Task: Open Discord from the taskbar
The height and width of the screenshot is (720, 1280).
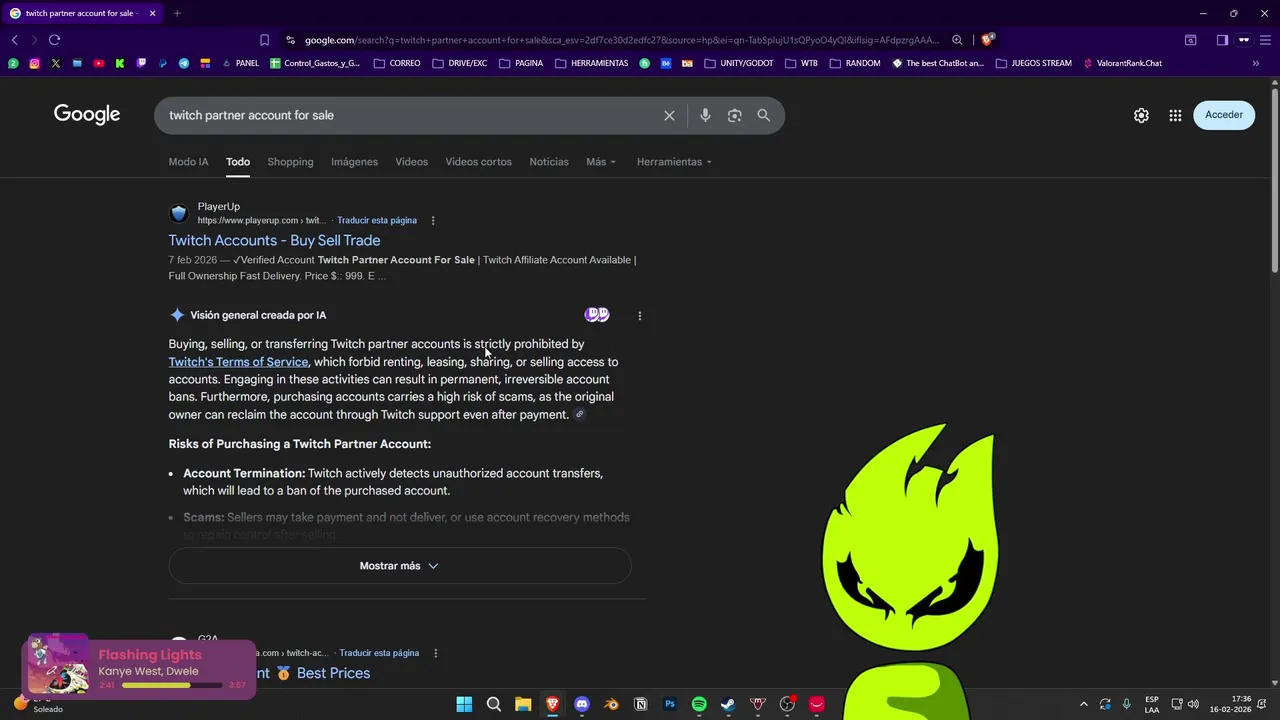Action: (x=582, y=704)
